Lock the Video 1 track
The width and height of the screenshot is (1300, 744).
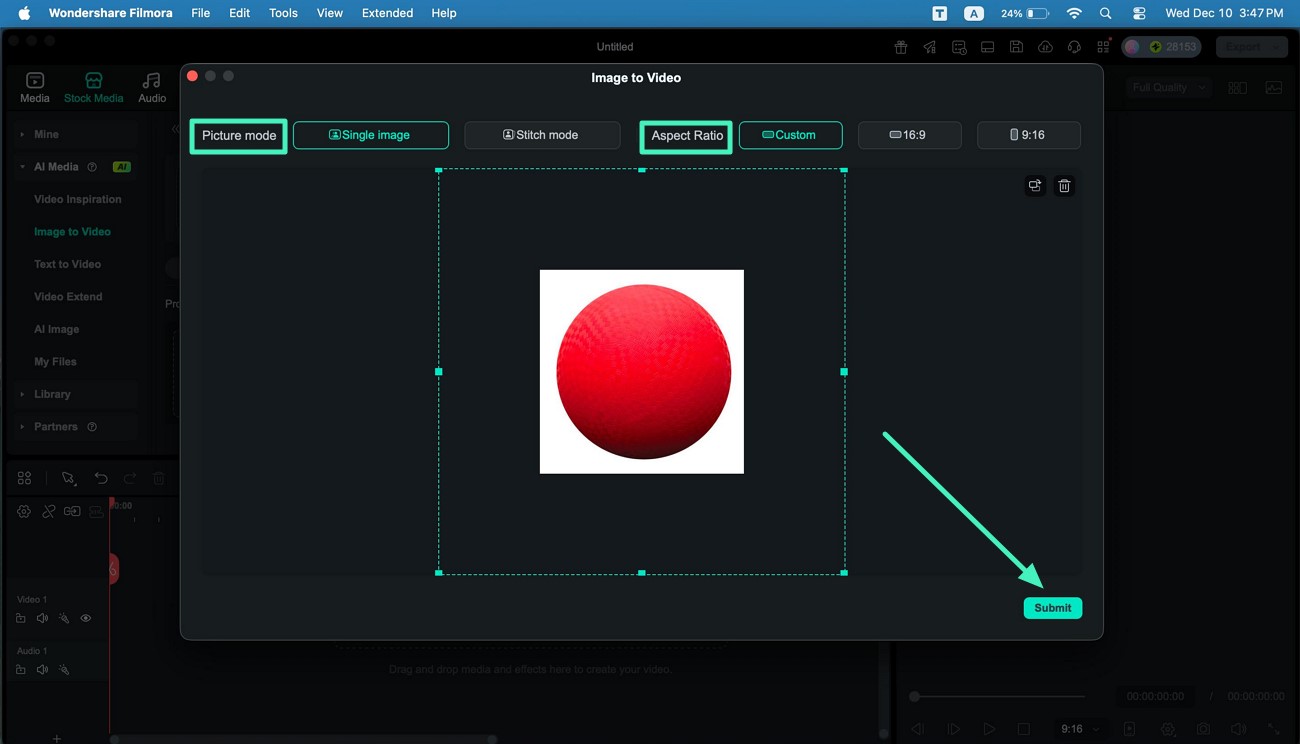point(21,619)
